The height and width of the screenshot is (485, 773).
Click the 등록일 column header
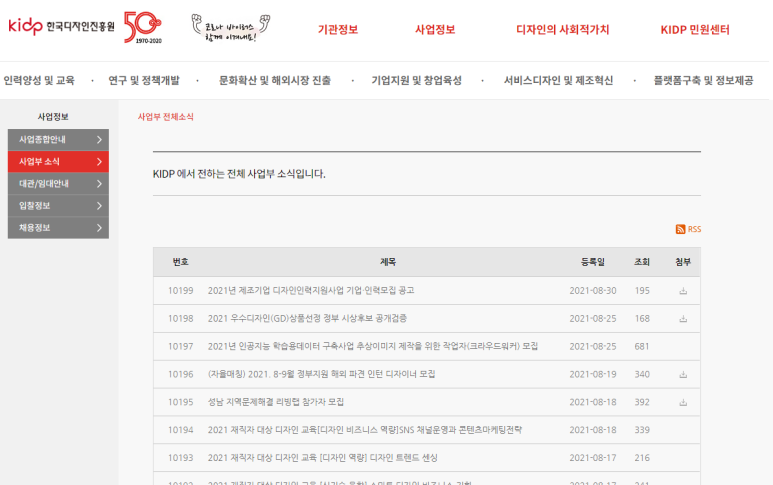pos(593,262)
